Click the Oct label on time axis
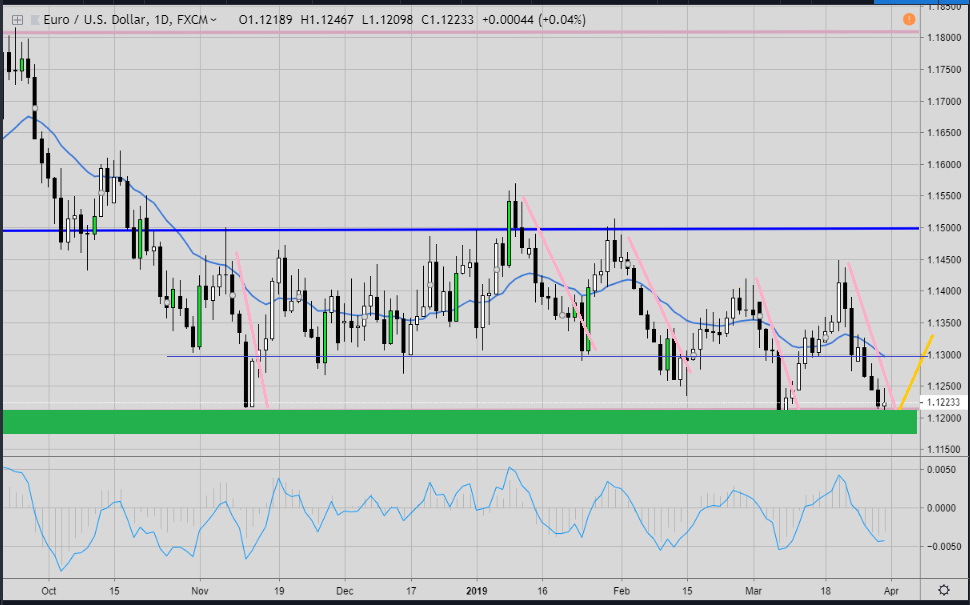970x605 pixels. point(46,590)
